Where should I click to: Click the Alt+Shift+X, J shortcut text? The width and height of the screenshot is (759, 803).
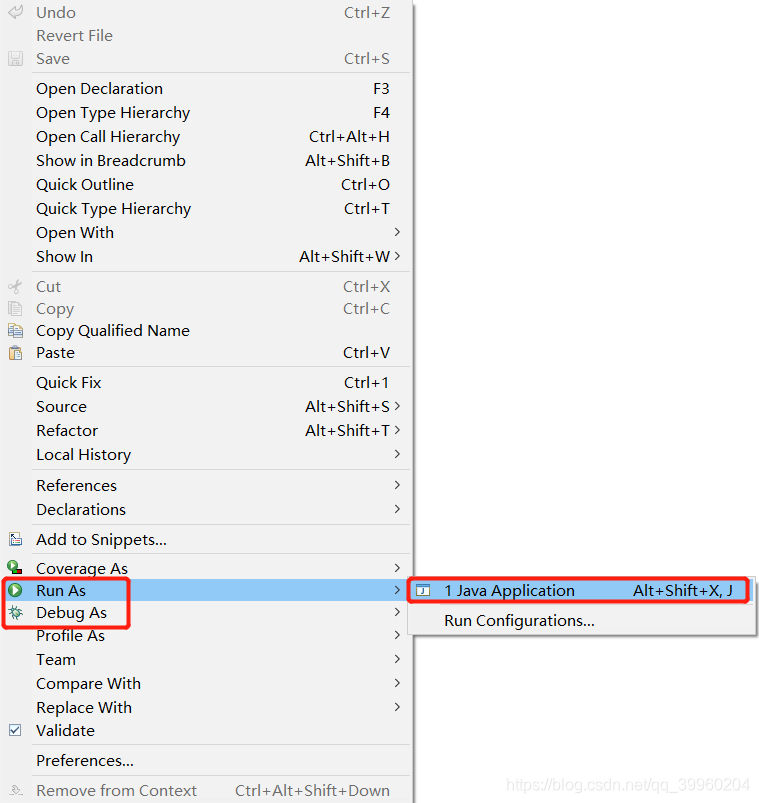[x=683, y=590]
